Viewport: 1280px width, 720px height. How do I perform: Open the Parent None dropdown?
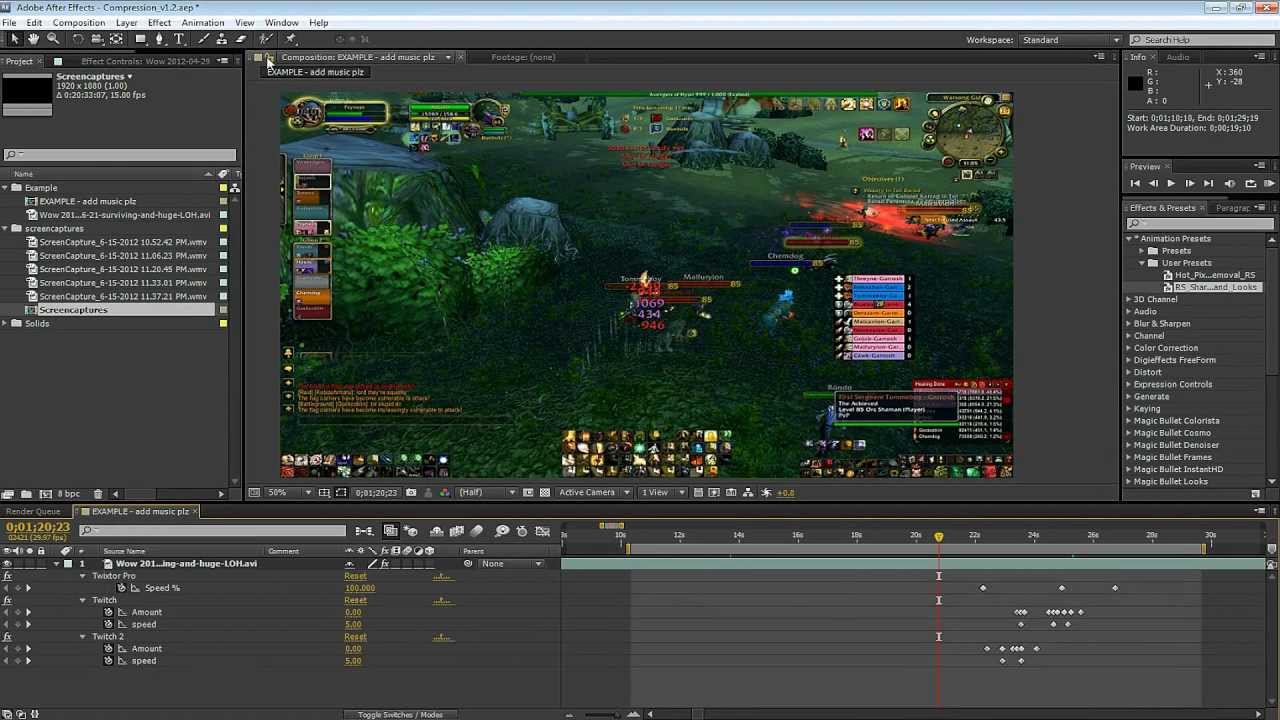coord(510,564)
